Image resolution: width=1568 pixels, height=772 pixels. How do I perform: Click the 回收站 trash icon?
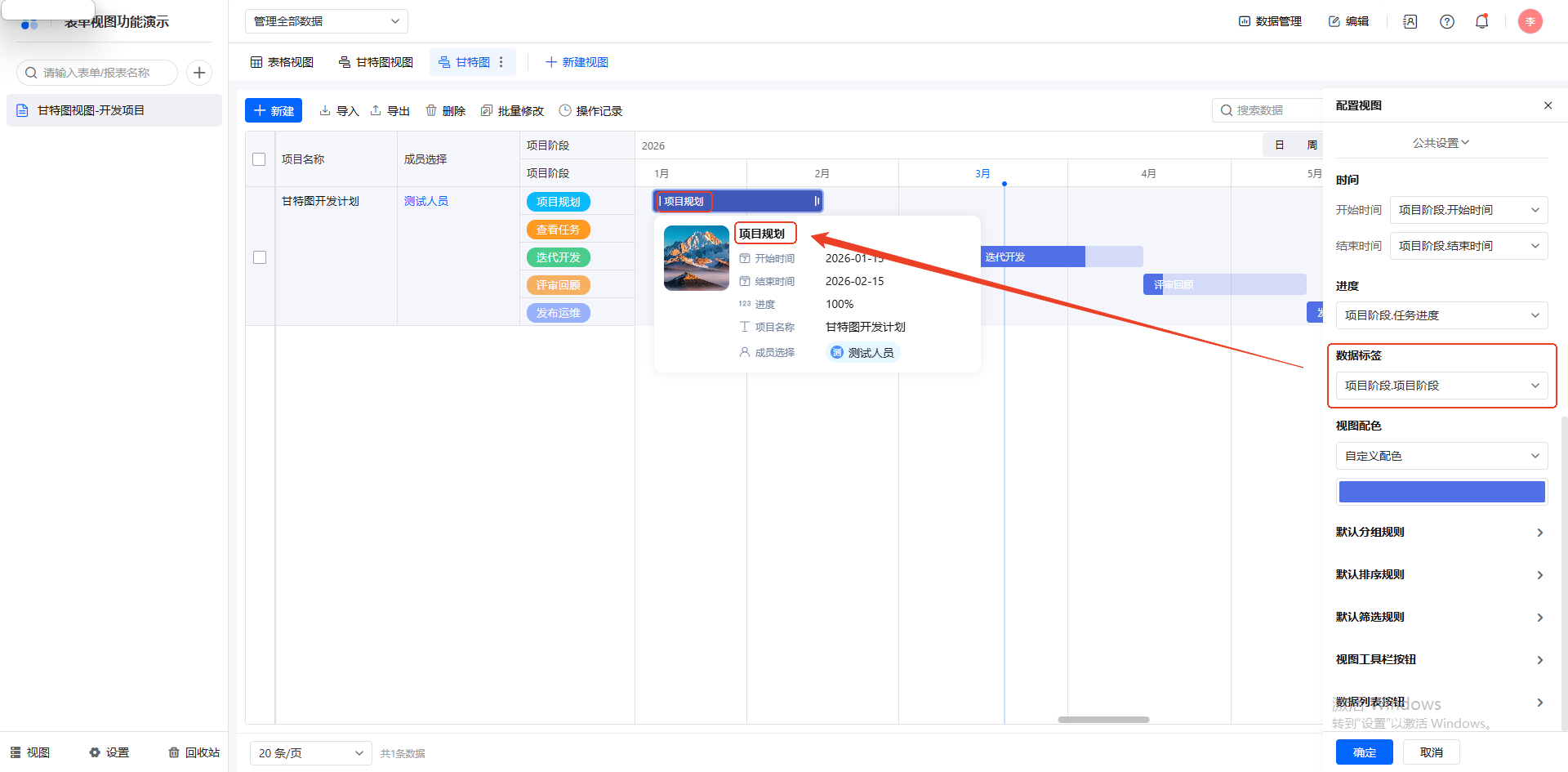tap(174, 752)
